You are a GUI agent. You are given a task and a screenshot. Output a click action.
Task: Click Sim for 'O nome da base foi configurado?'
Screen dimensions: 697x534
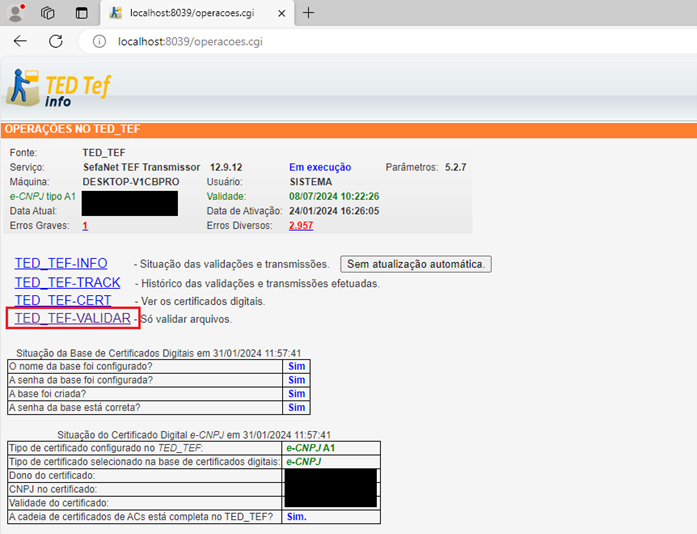click(x=296, y=366)
